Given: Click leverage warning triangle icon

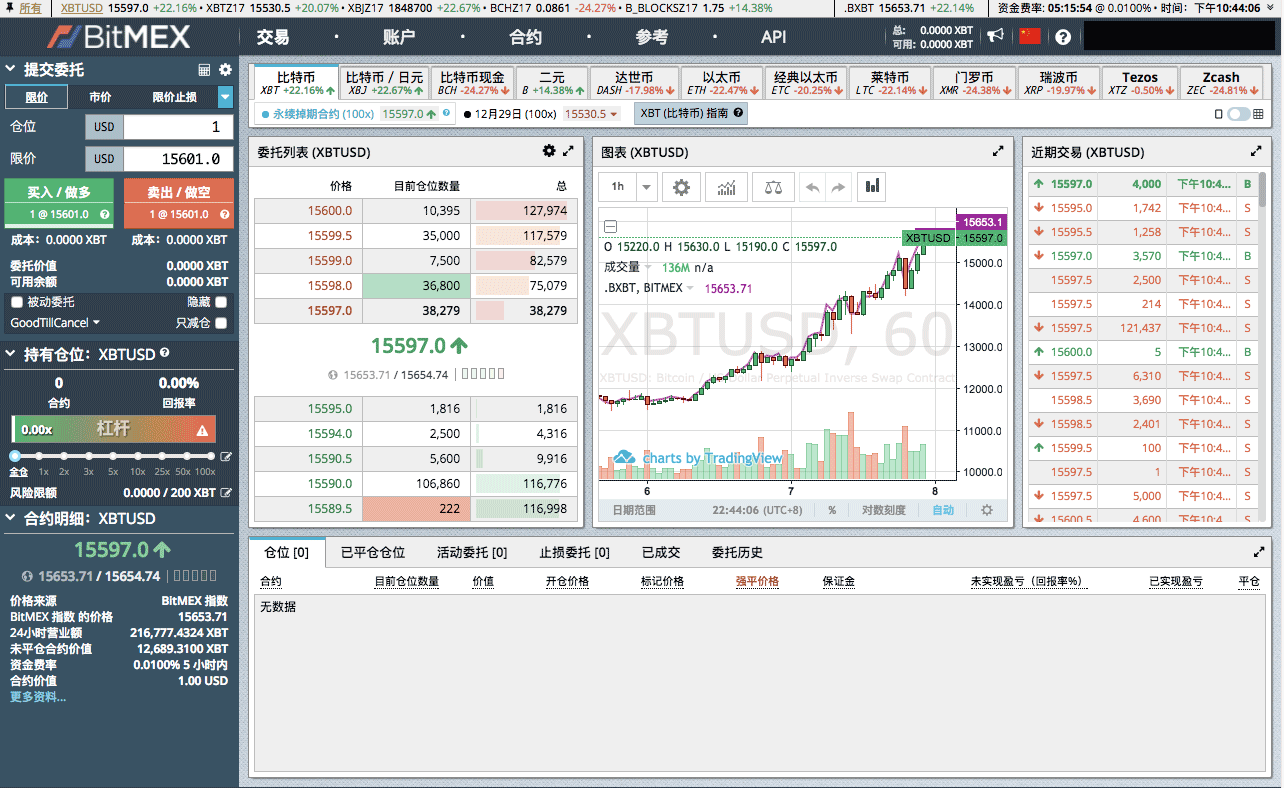Looking at the screenshot, I should coord(202,430).
